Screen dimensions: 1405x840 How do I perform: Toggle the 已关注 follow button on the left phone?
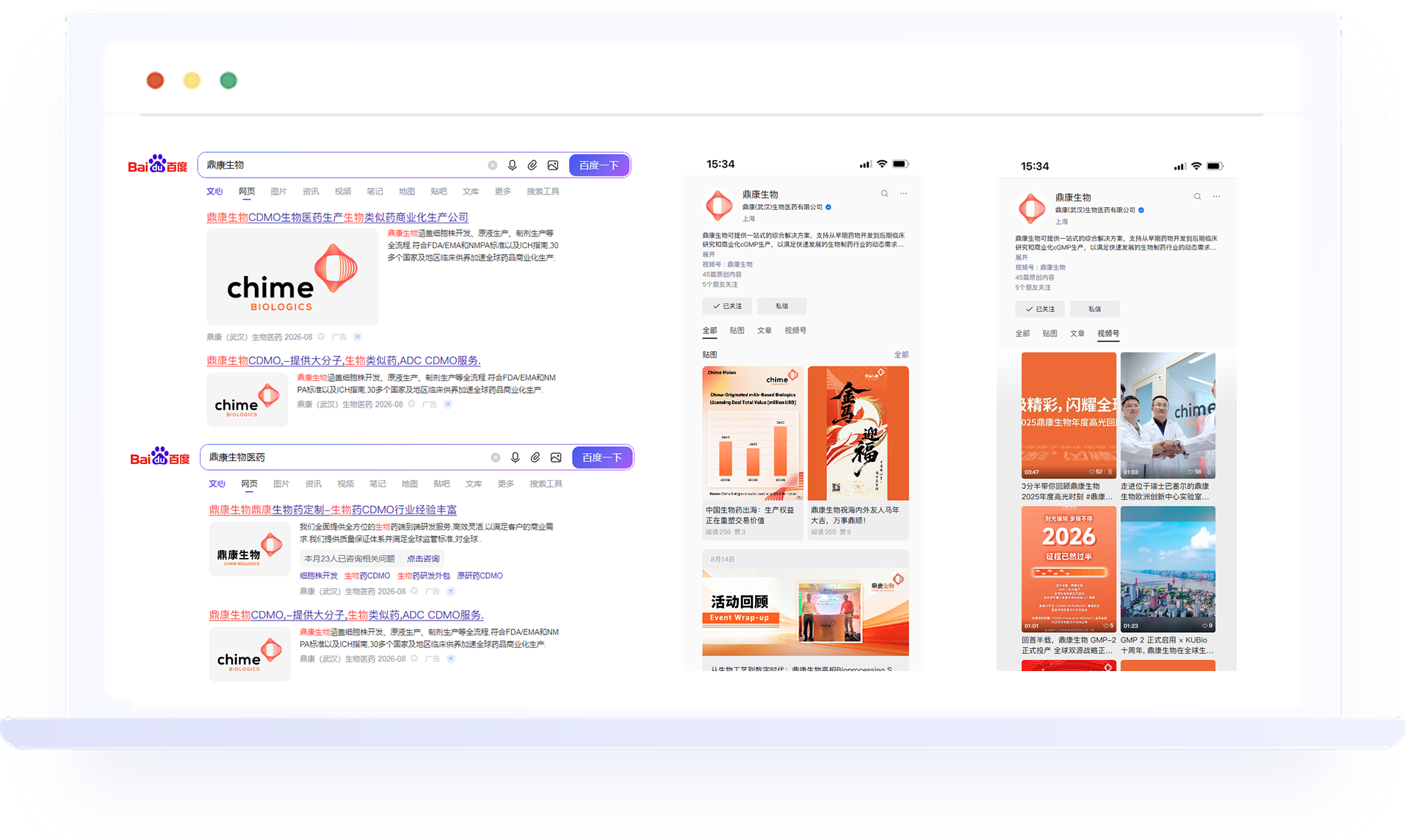727,306
